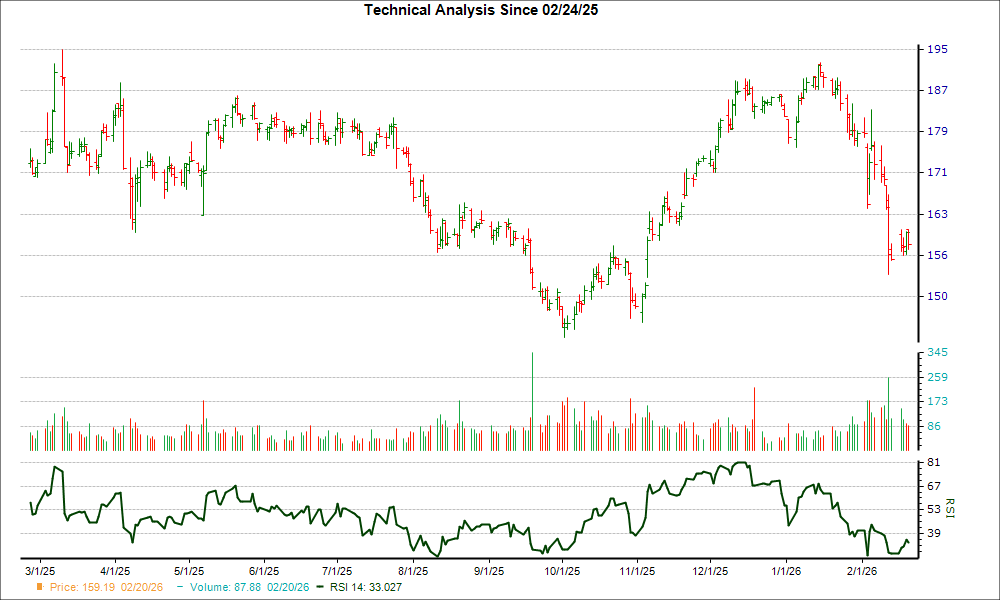Click the RSI peak near December
The image size is (1000, 600).
pyautogui.click(x=740, y=463)
